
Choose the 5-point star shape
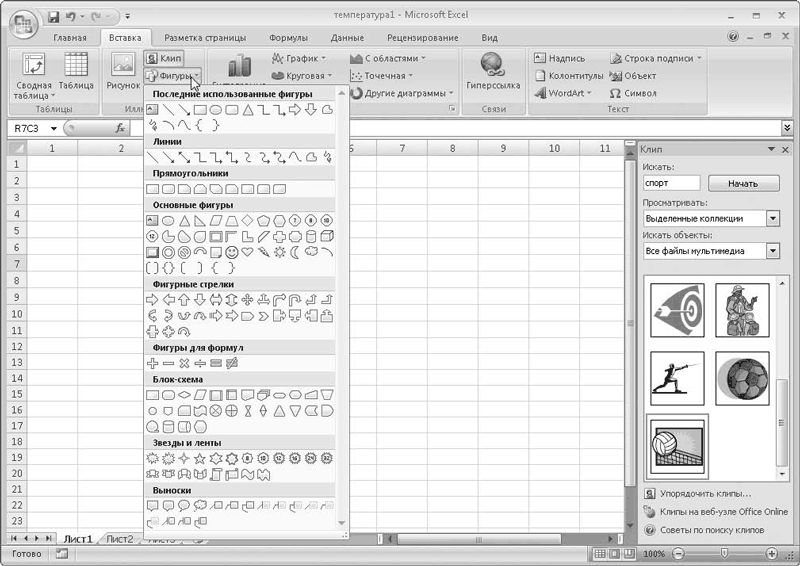[200, 458]
